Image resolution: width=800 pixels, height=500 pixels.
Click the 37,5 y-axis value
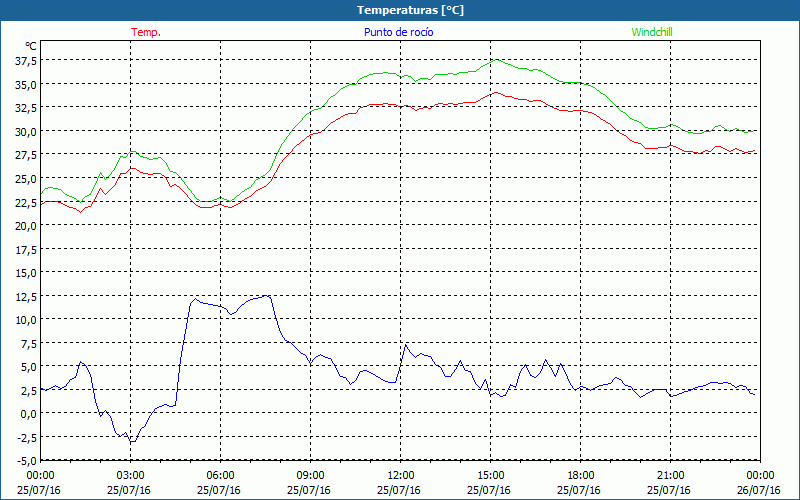[x=26, y=61]
